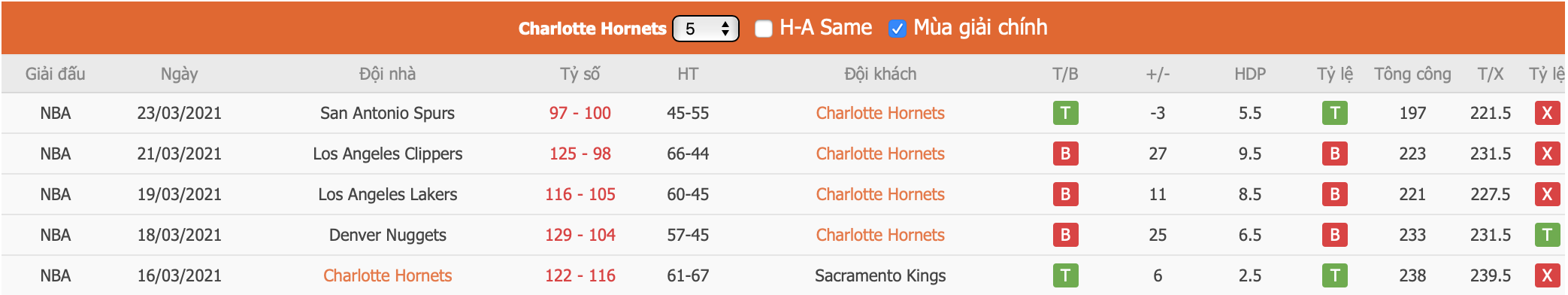Click the red B T/B badge in Denver Nuggets row
1568x295 pixels.
click(1065, 235)
